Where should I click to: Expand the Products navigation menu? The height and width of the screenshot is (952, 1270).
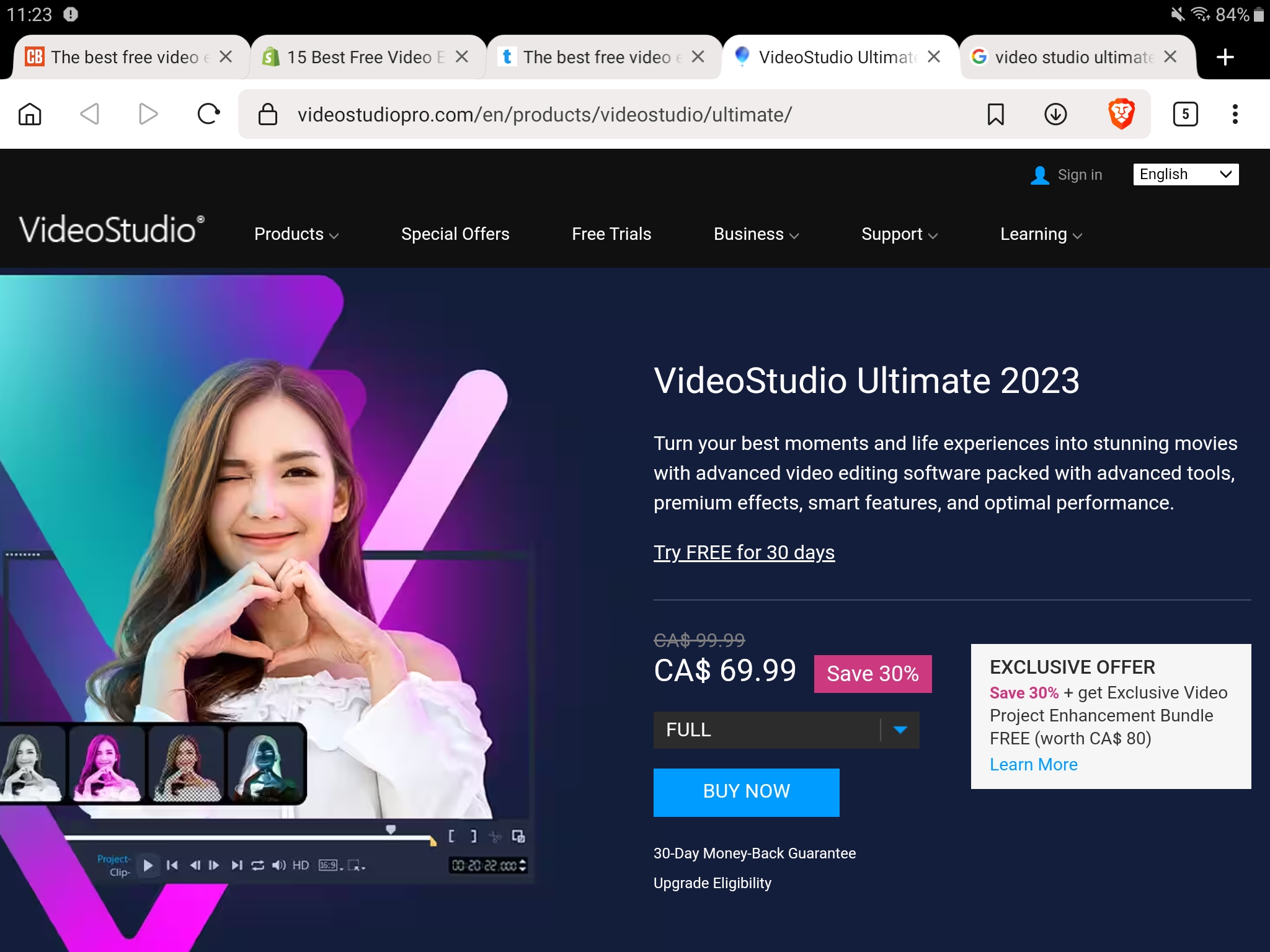296,234
